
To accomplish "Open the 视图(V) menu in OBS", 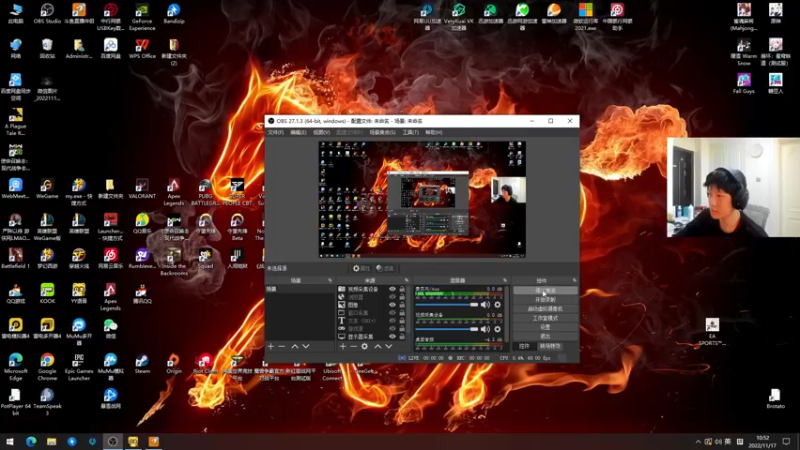I will tap(321, 133).
